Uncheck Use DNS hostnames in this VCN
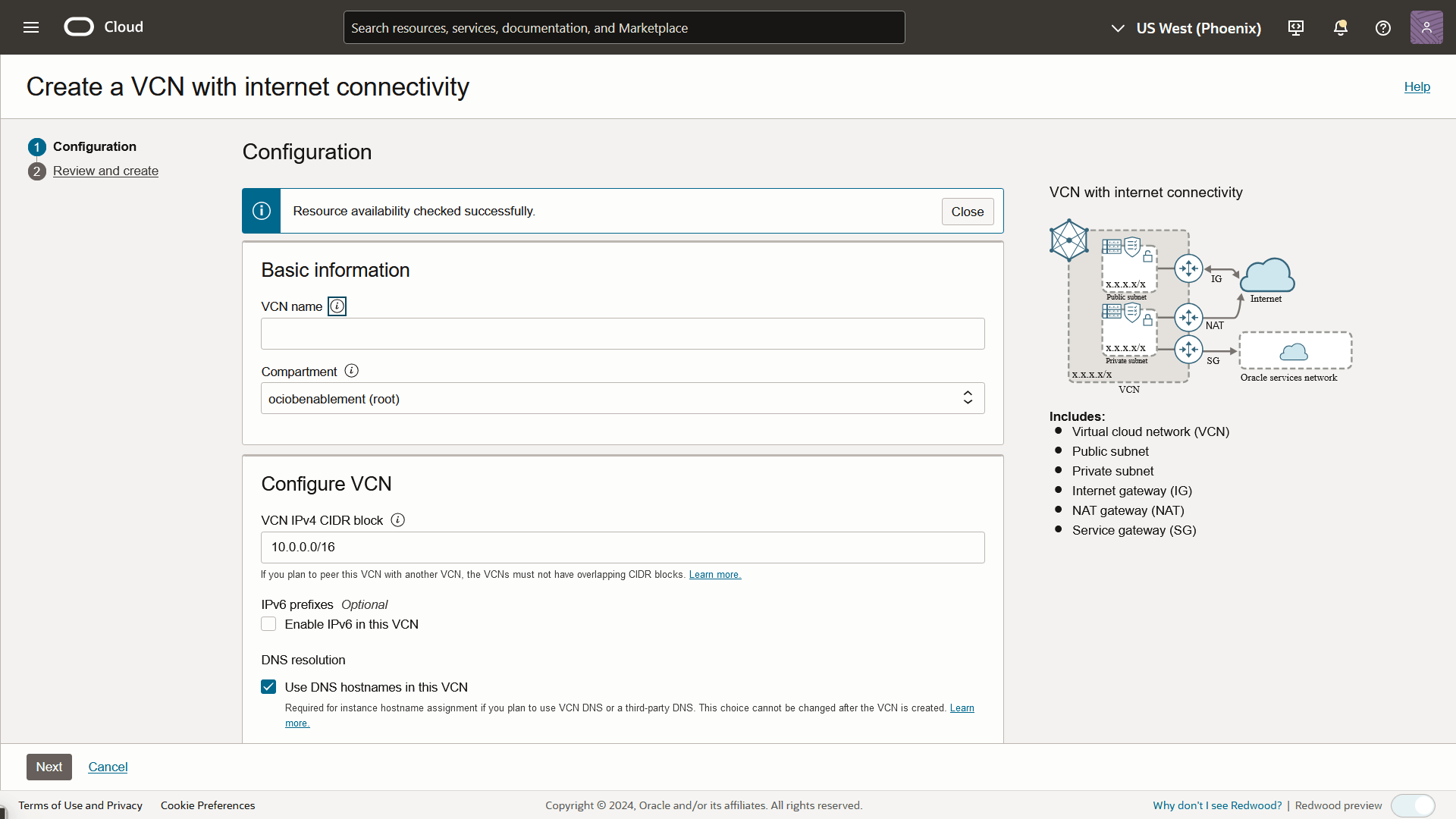1456x819 pixels. click(x=268, y=687)
